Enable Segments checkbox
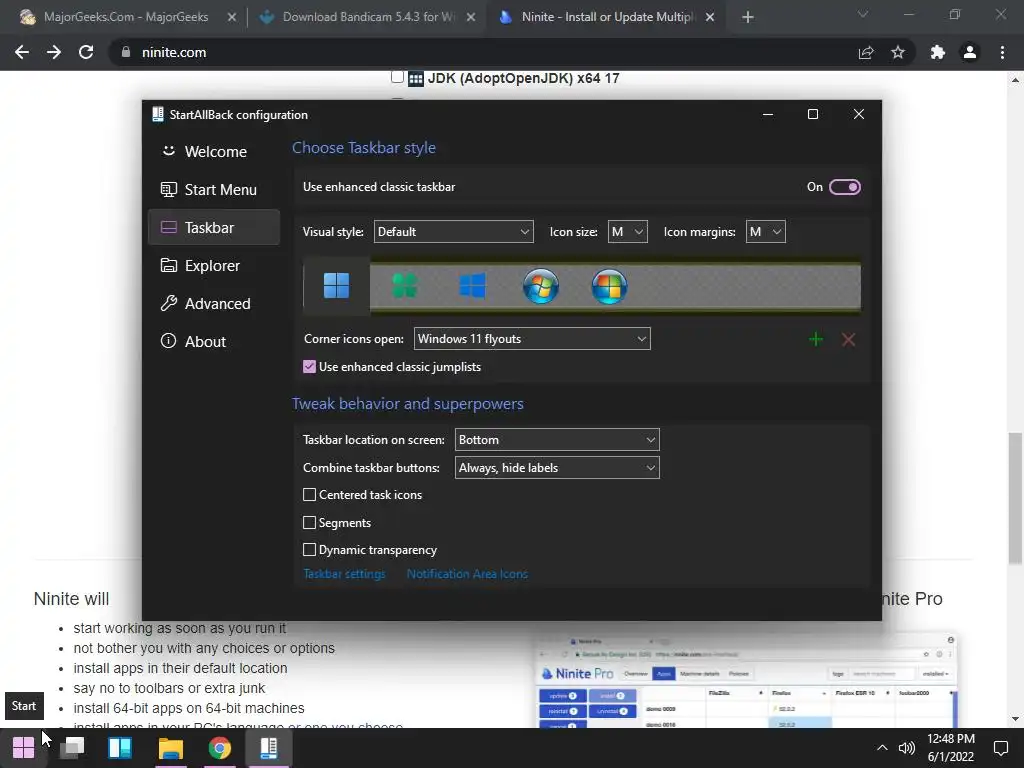The height and width of the screenshot is (768, 1024). (x=310, y=522)
